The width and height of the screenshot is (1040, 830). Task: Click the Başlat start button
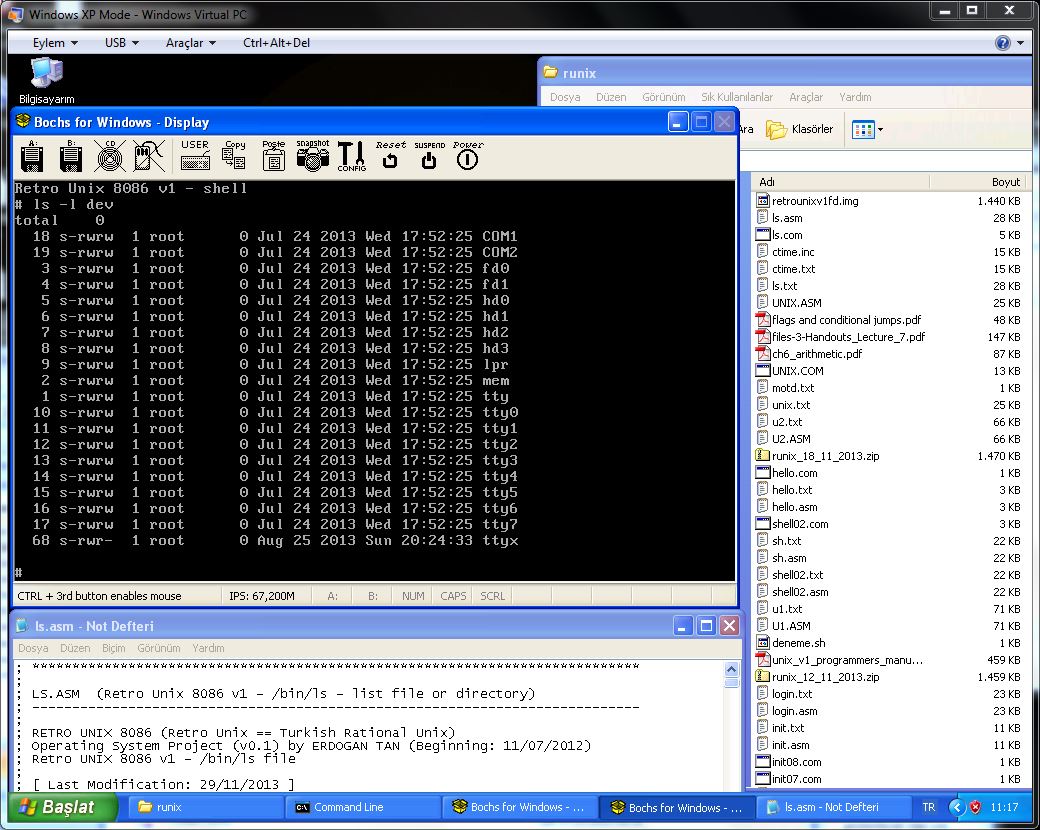63,807
